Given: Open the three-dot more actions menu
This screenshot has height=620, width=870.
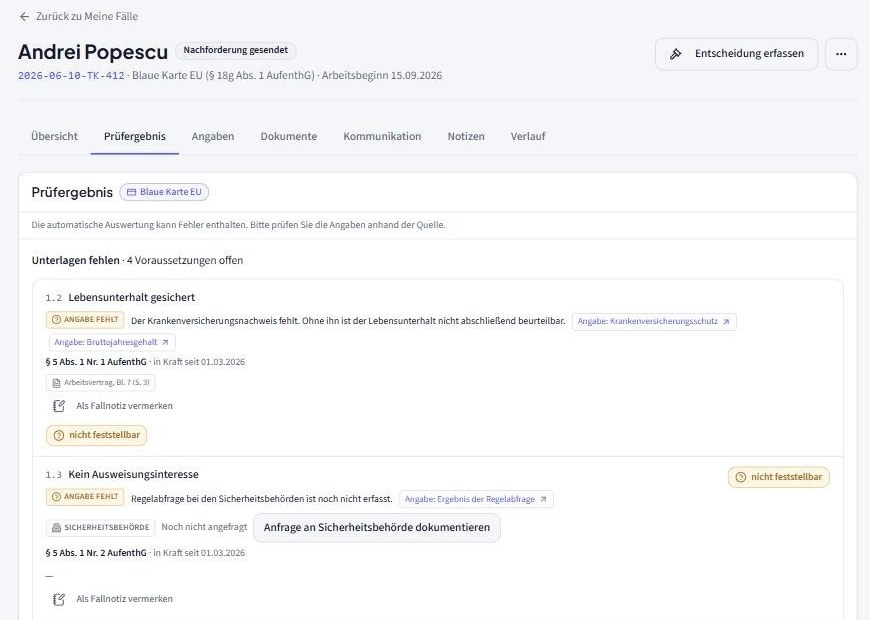Looking at the screenshot, I should point(841,54).
